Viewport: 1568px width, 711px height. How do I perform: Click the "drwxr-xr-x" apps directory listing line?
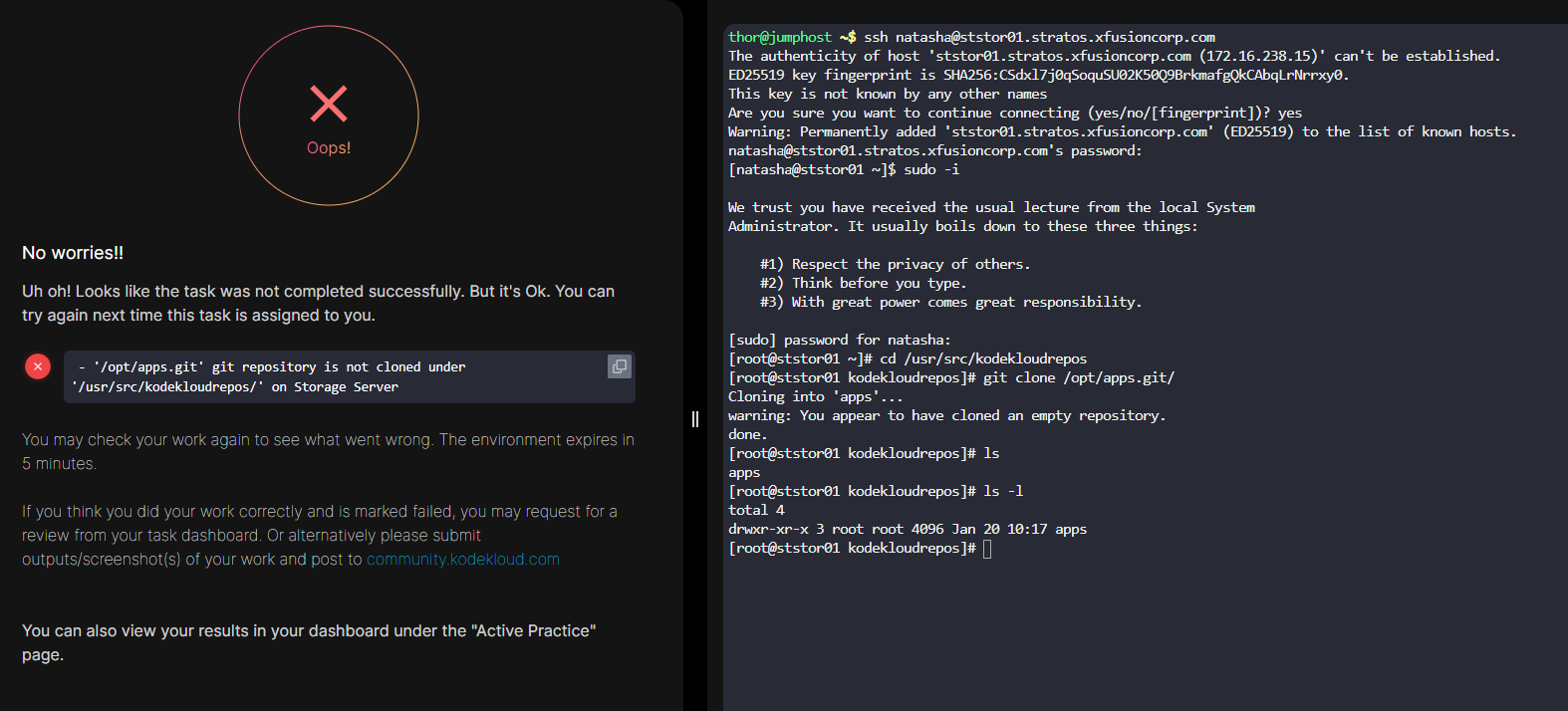(907, 529)
